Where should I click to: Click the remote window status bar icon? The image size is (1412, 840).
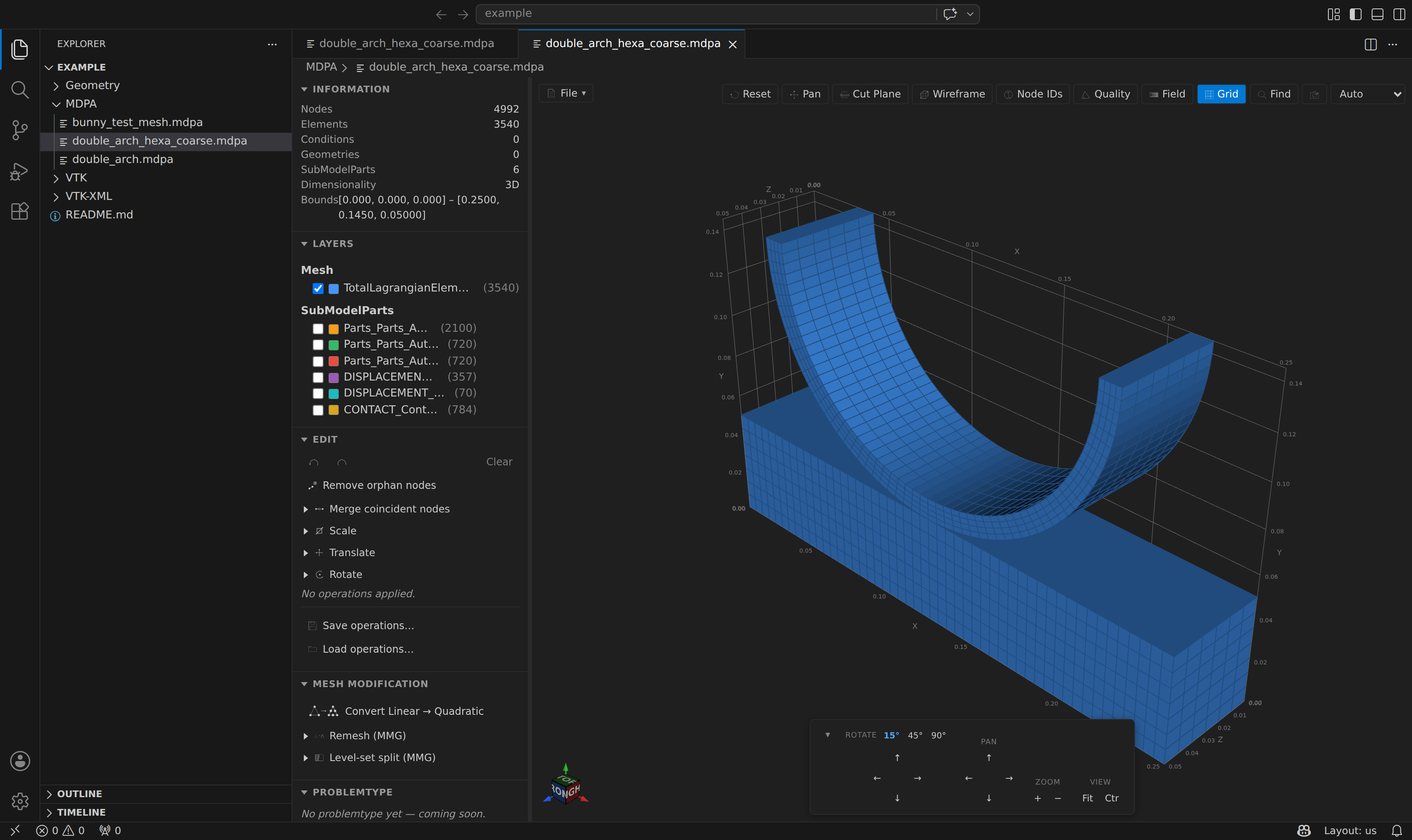tap(15, 830)
